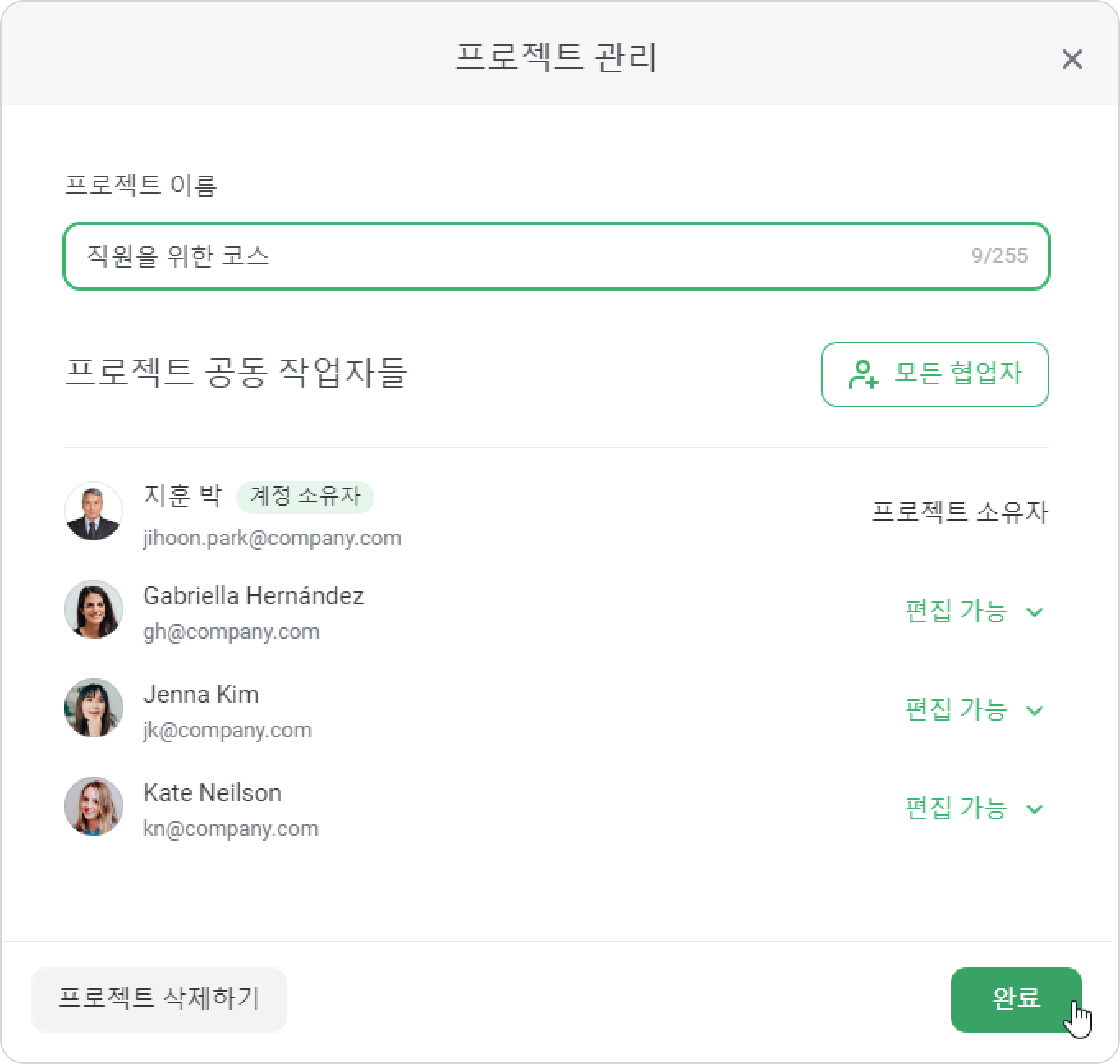Open Jenna Kim's permission chevron

pyautogui.click(x=1035, y=710)
